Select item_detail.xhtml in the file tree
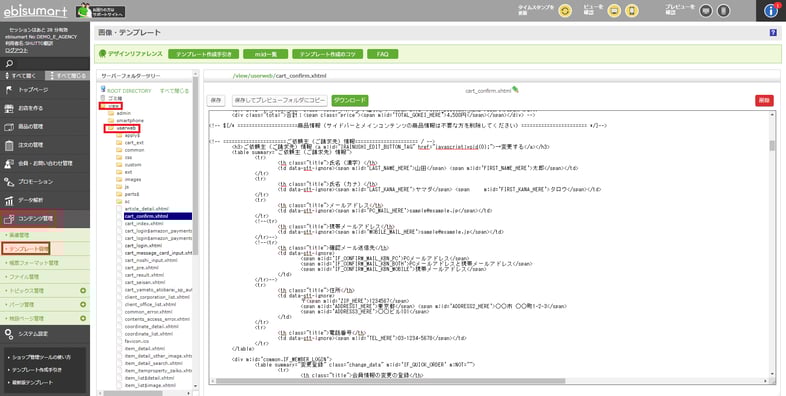Viewport: 786px width, 396px height. point(144,348)
